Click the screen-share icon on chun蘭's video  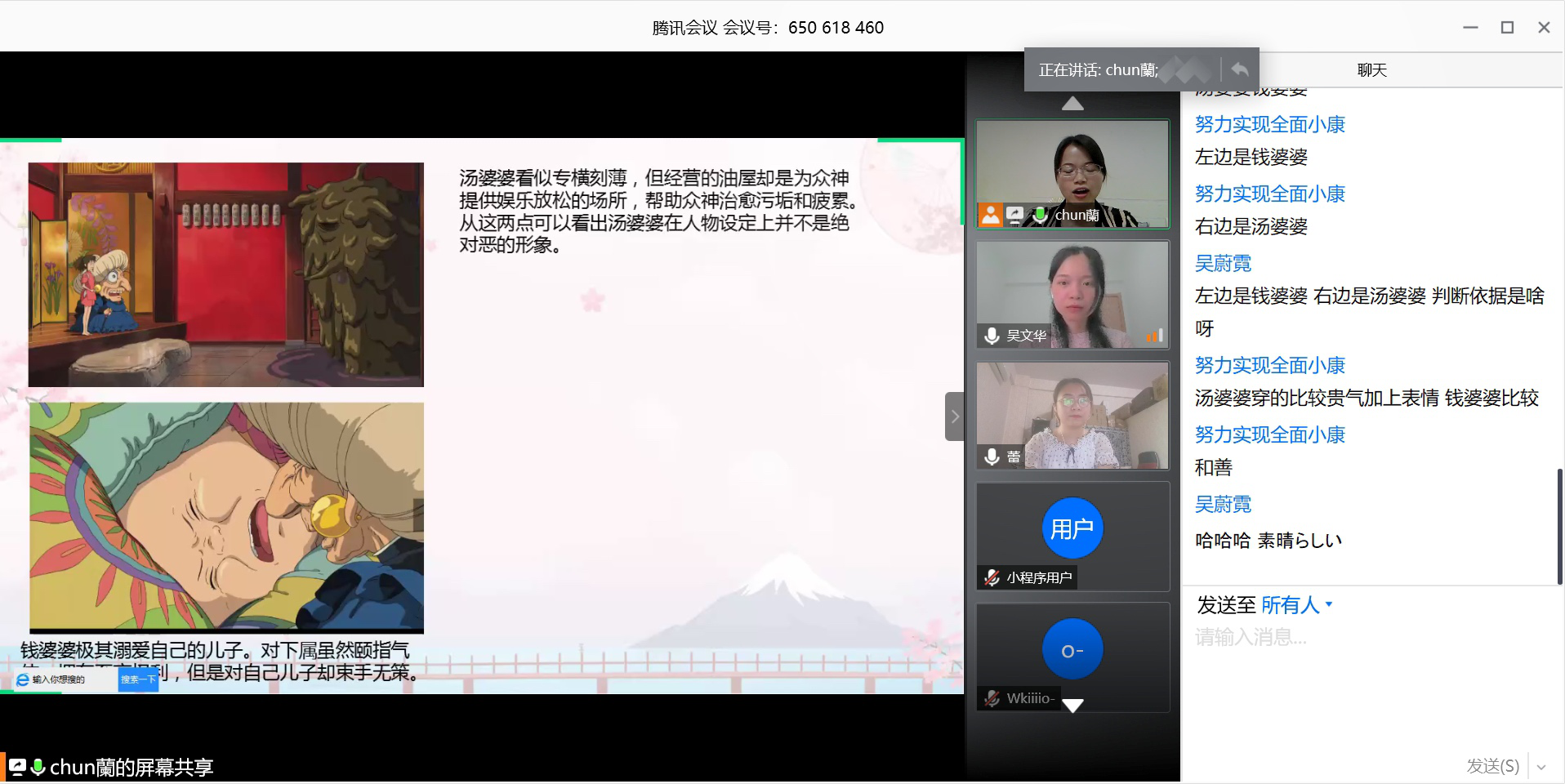(1014, 215)
